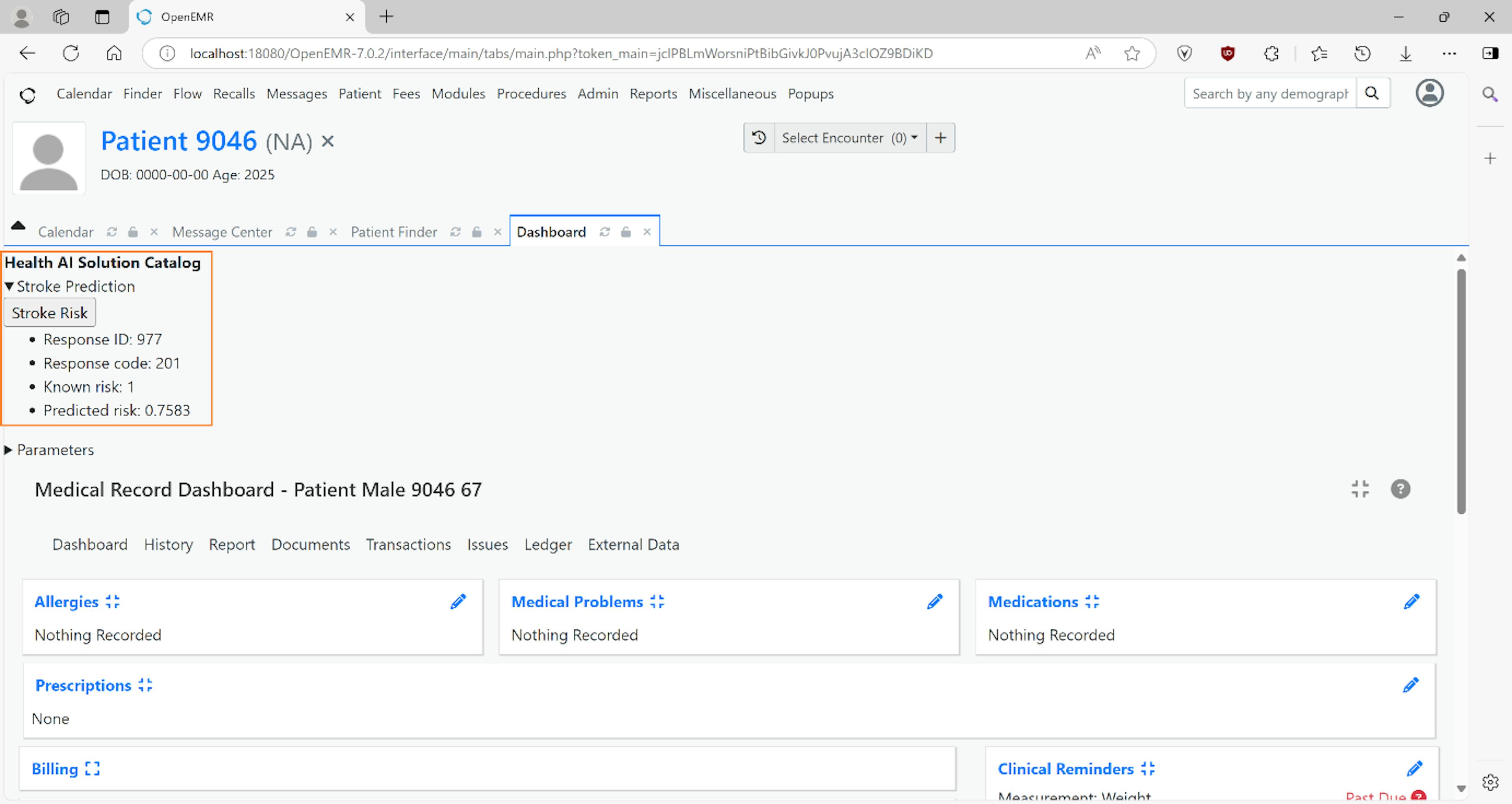Open the History link in dashboard

click(168, 544)
